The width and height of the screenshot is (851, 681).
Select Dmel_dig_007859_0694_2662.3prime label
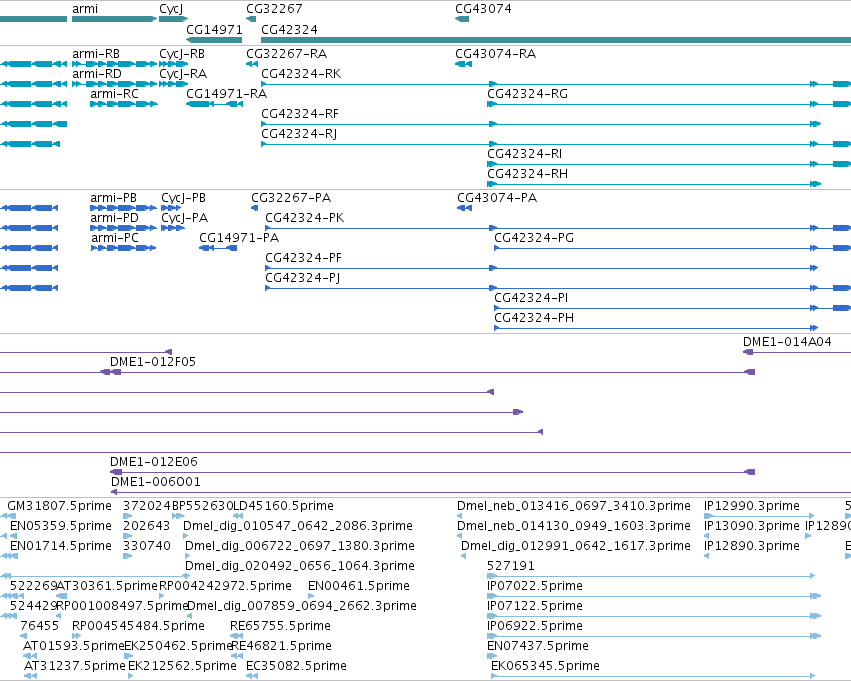pos(302,607)
